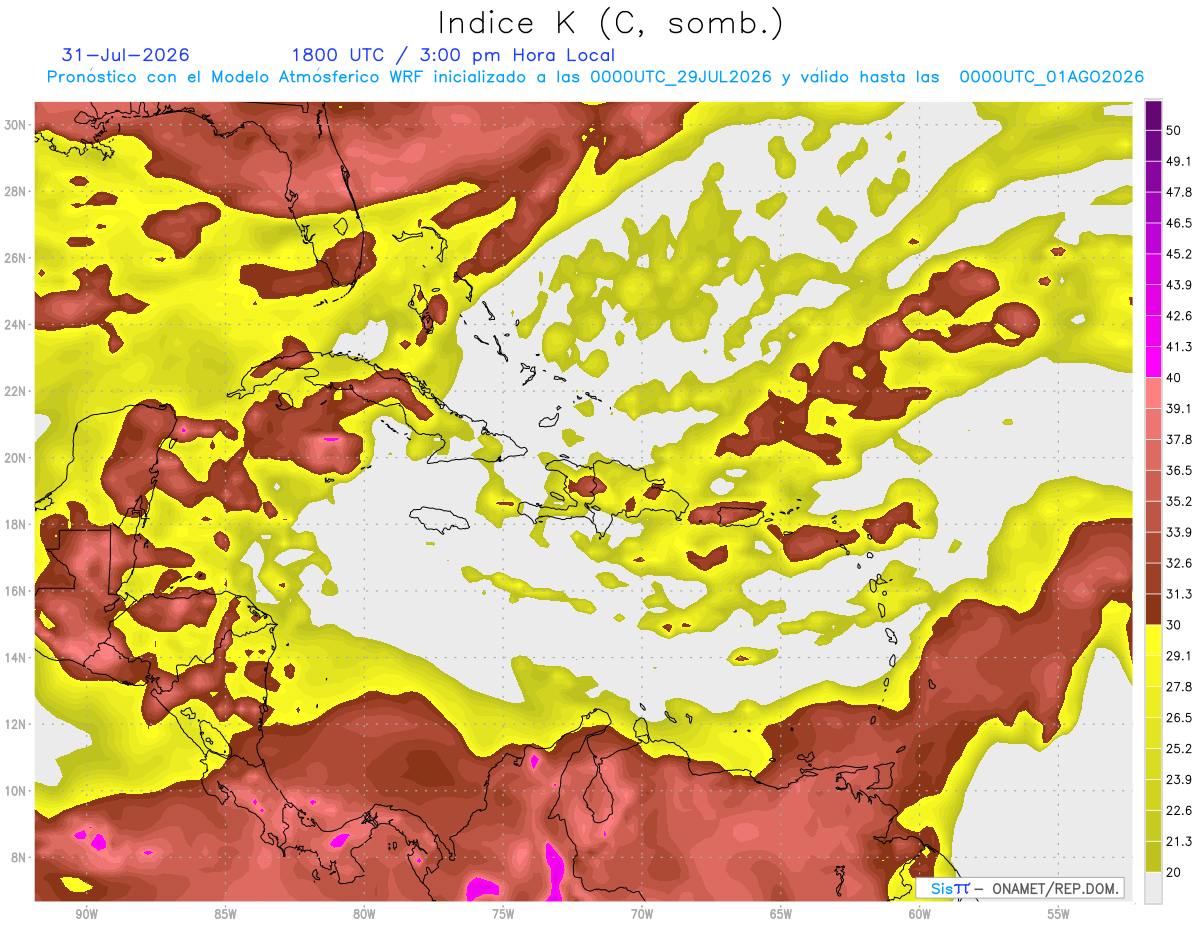
Task: Click the "36.5" value on the color scale
Action: click(x=1179, y=470)
